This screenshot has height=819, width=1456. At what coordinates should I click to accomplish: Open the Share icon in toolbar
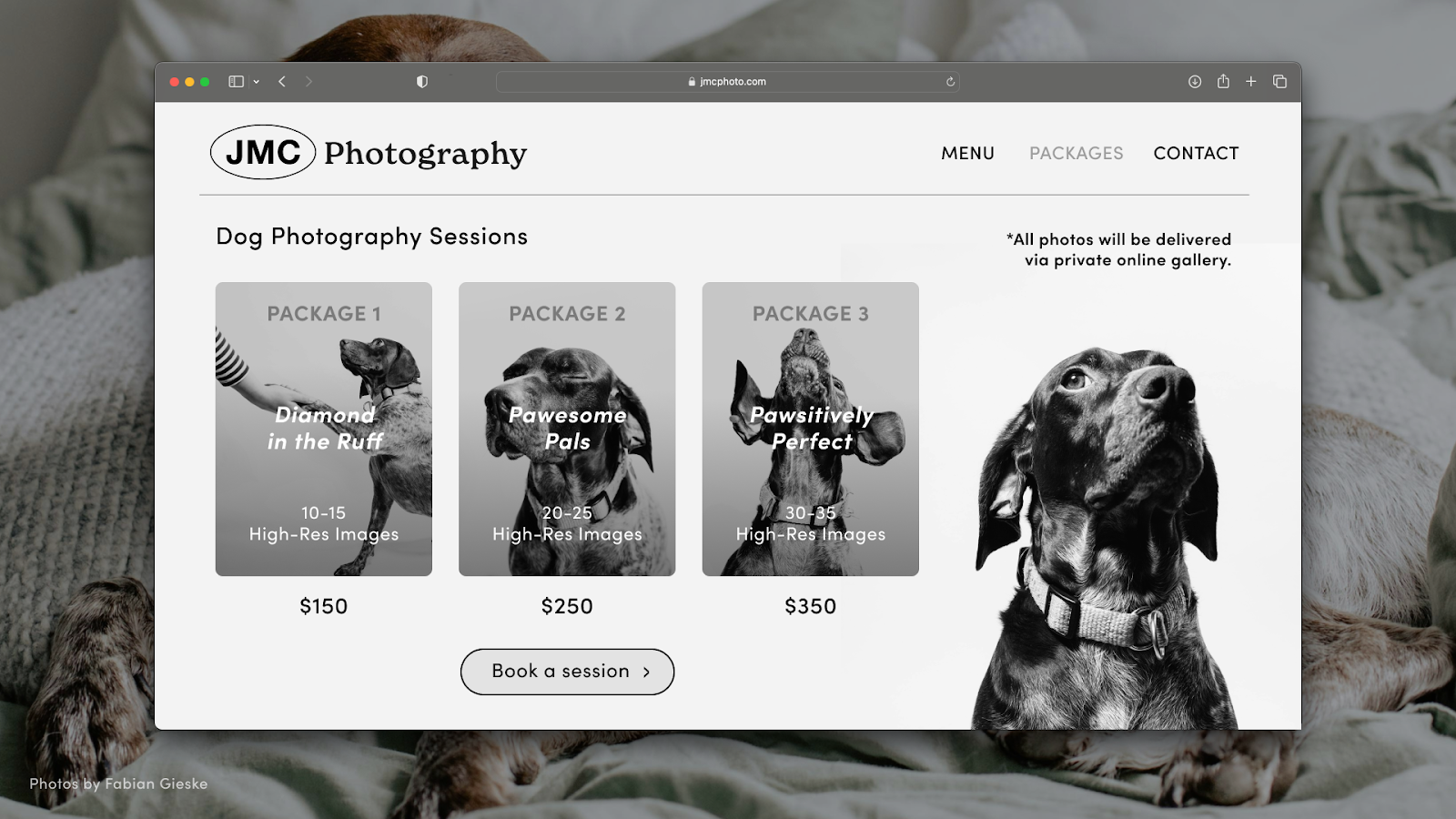coord(1223,81)
